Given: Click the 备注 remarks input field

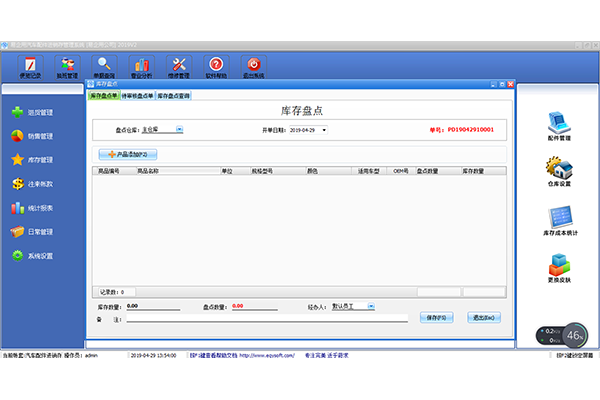Looking at the screenshot, I should click(267, 318).
